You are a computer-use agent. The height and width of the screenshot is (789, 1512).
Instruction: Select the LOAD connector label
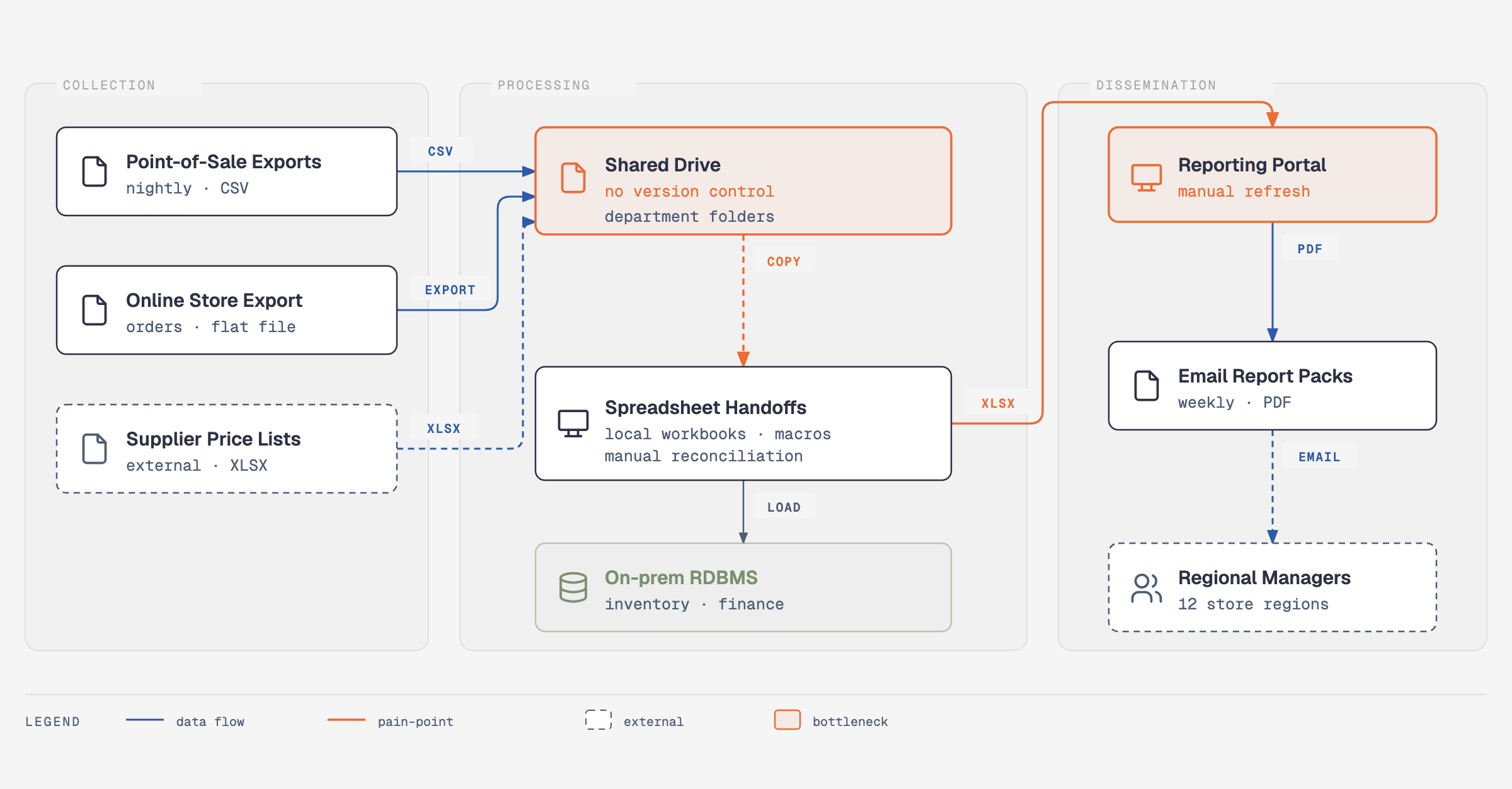pos(784,507)
